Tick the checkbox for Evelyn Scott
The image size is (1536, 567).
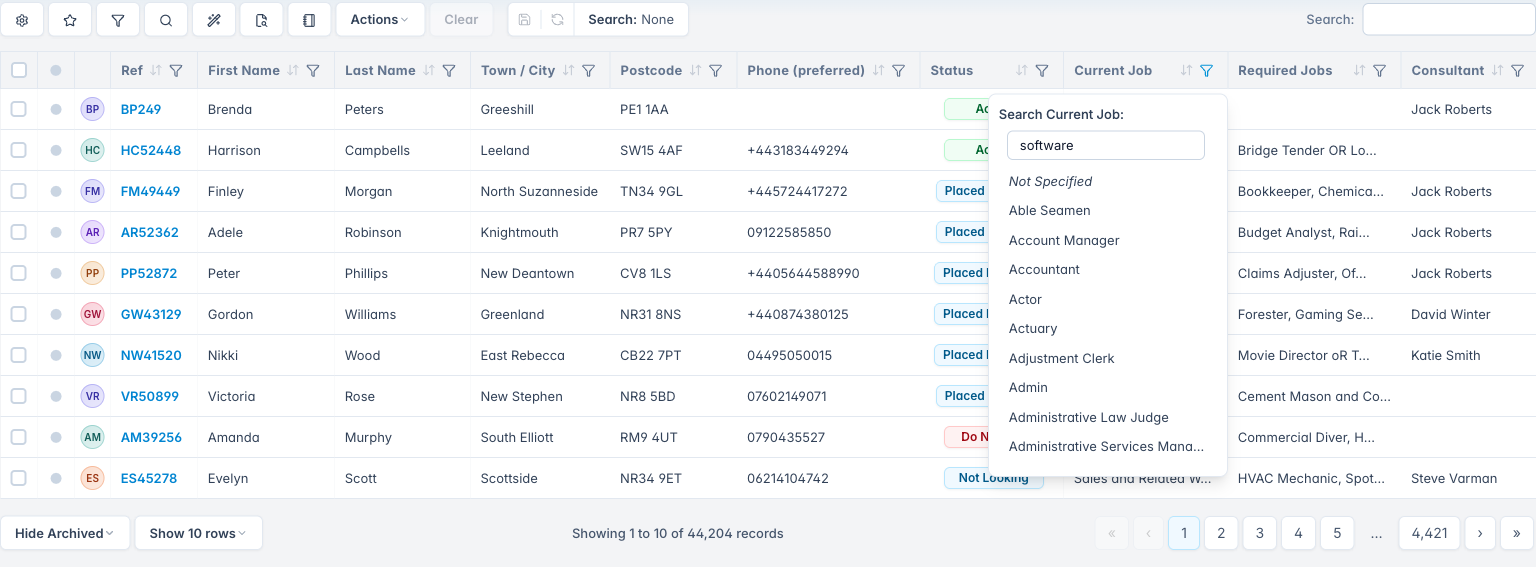tap(19, 478)
